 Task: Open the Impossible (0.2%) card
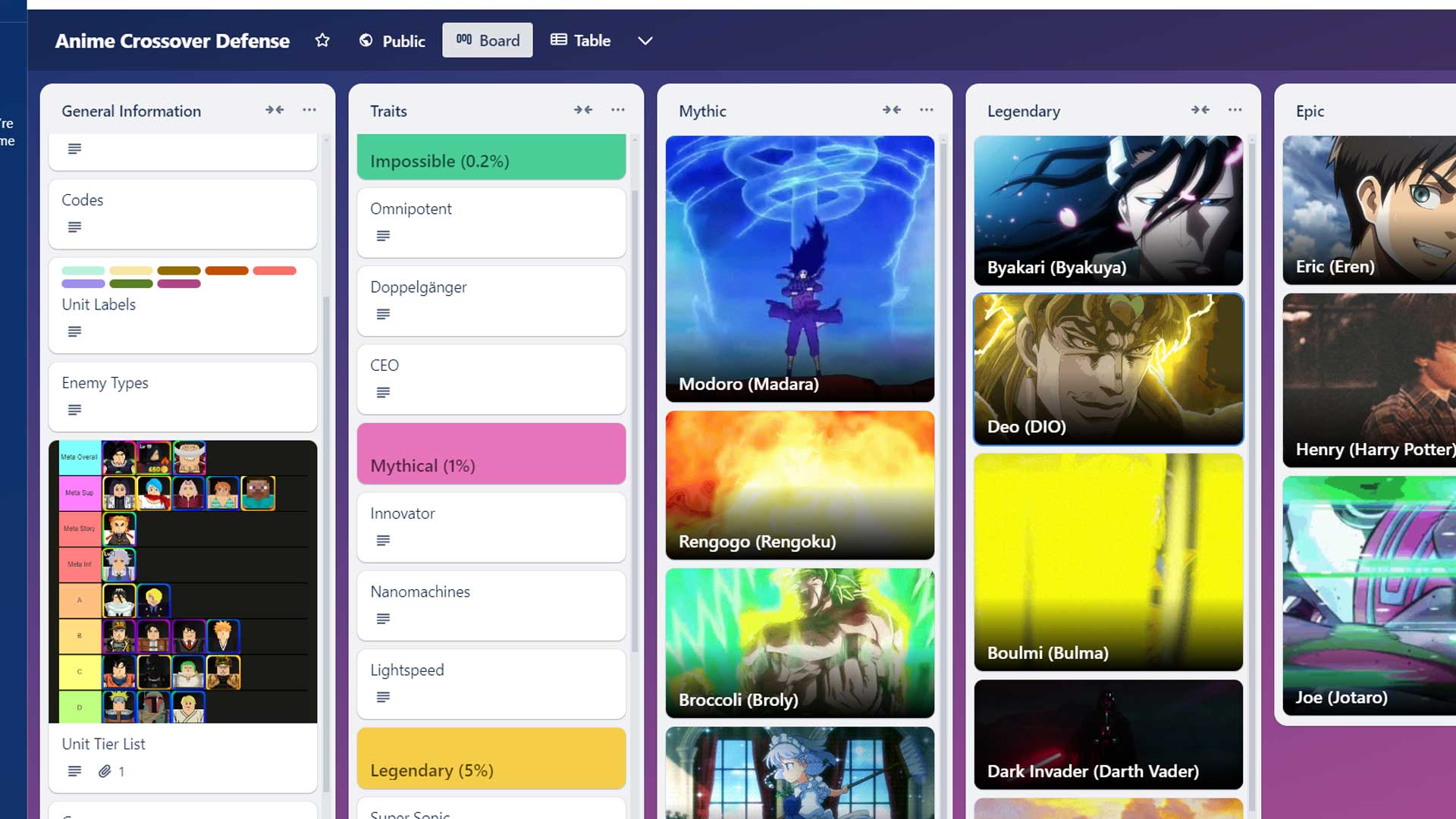coord(491,157)
